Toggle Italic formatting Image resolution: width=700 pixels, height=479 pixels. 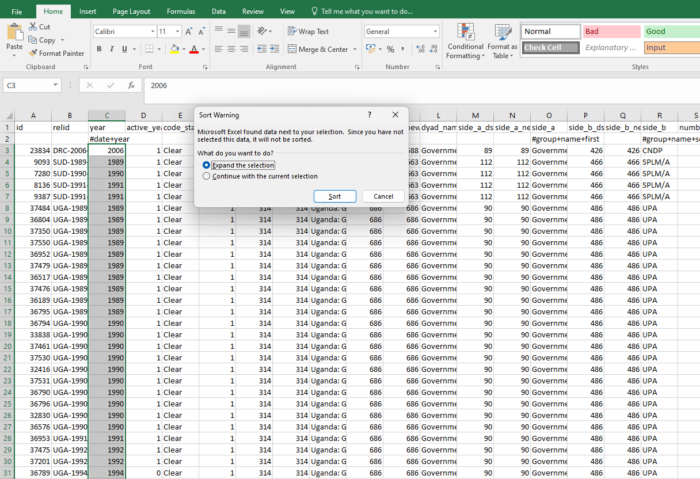[x=112, y=49]
